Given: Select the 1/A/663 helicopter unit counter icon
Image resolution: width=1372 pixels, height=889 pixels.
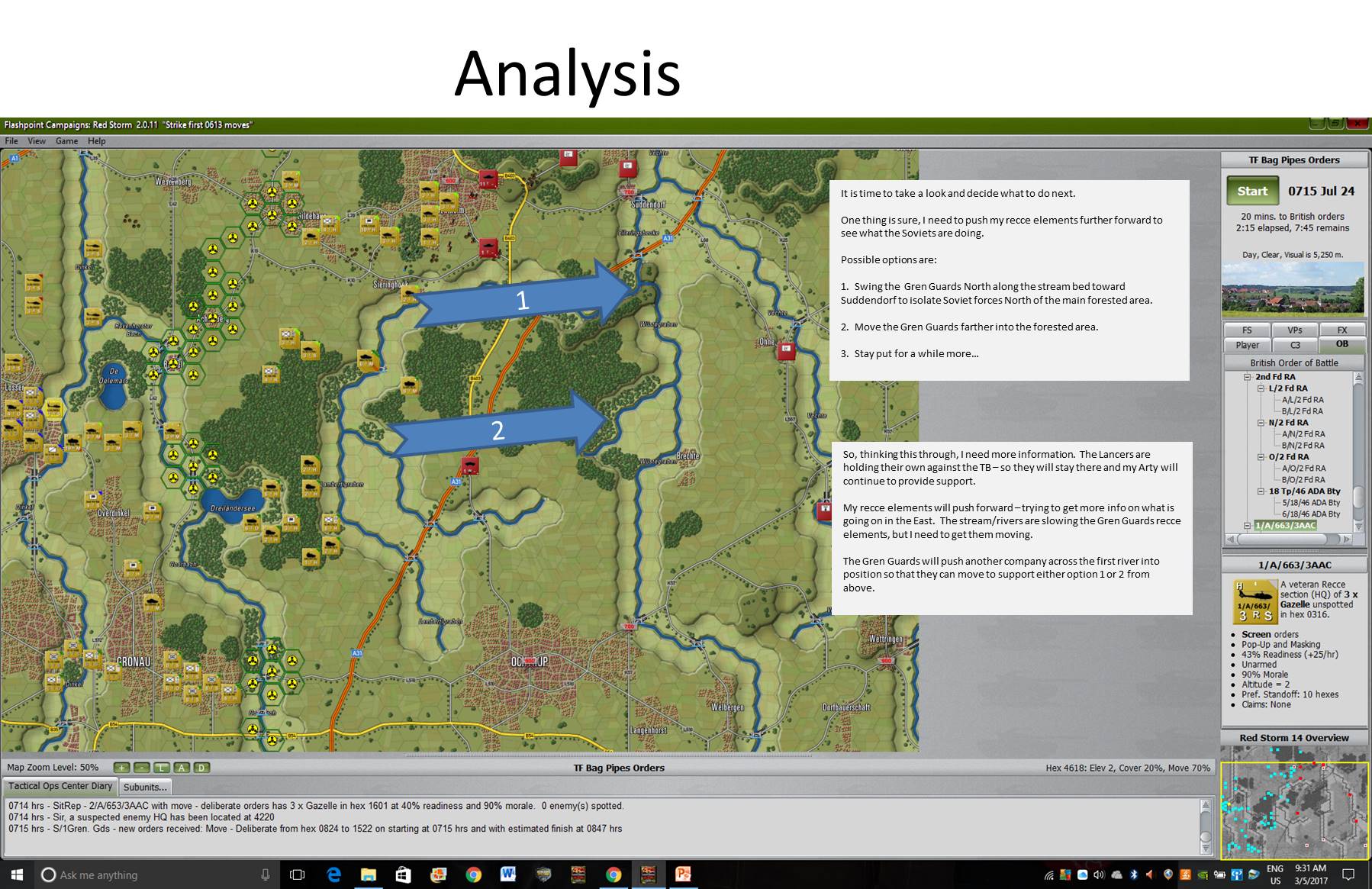Looking at the screenshot, I should [x=1254, y=601].
